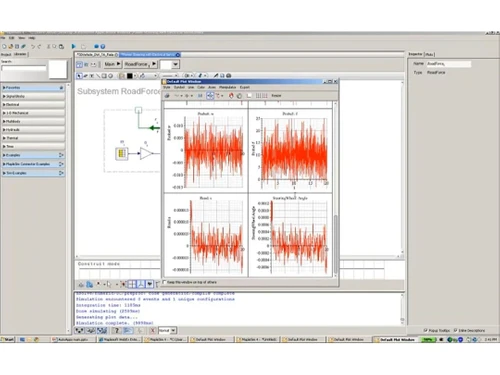Click the table block in the diagram
Screen dimensions: 500x375
coord(122,153)
